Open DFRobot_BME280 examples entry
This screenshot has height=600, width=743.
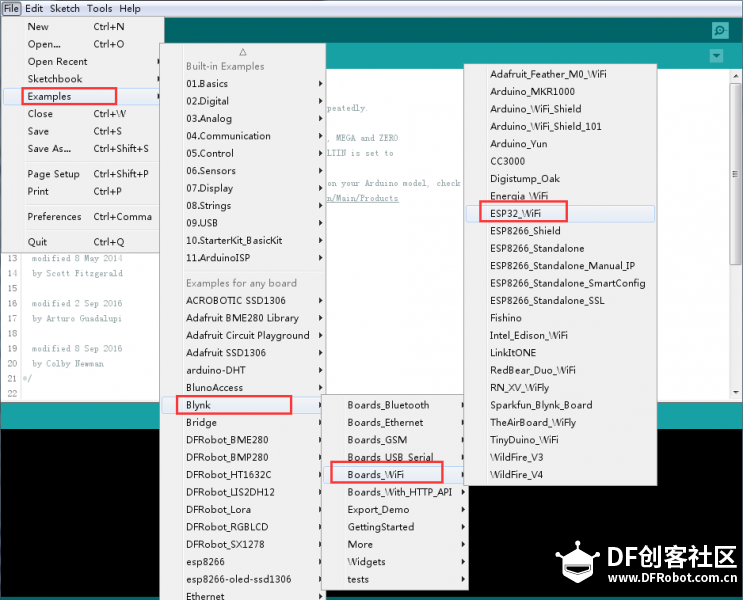tap(243, 440)
